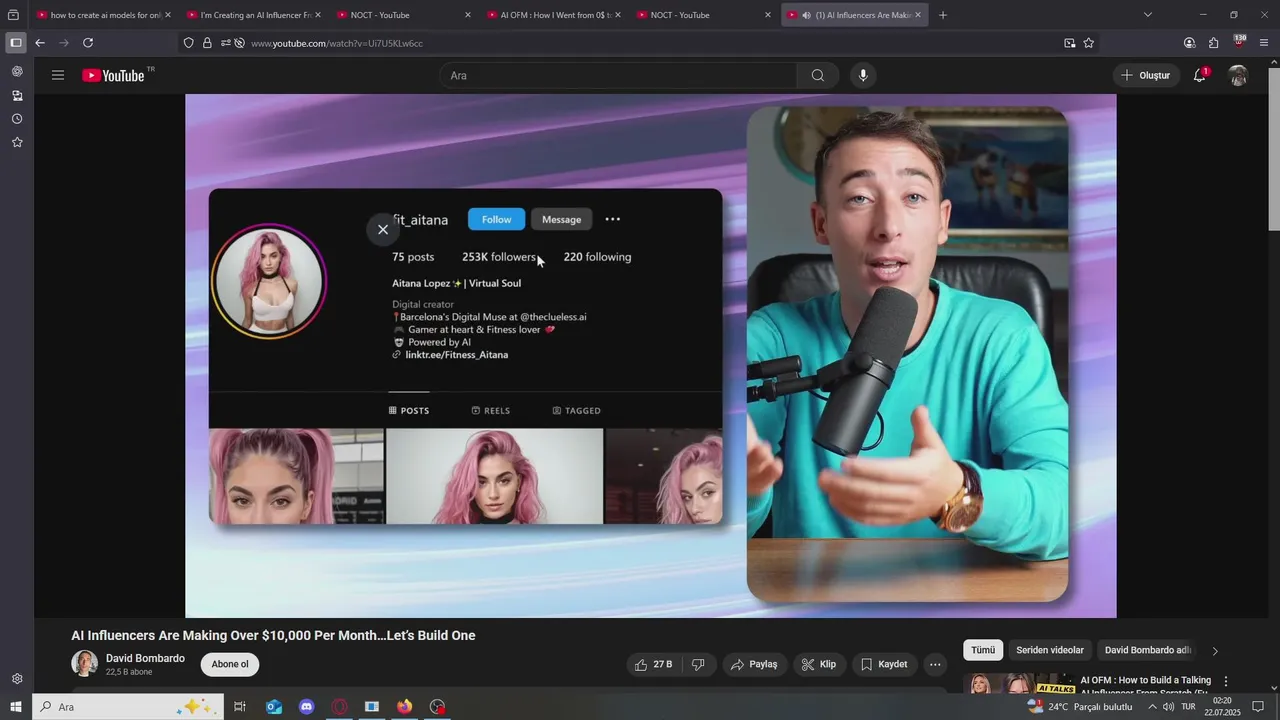
Task: Open Discord from the taskbar
Action: 307,707
